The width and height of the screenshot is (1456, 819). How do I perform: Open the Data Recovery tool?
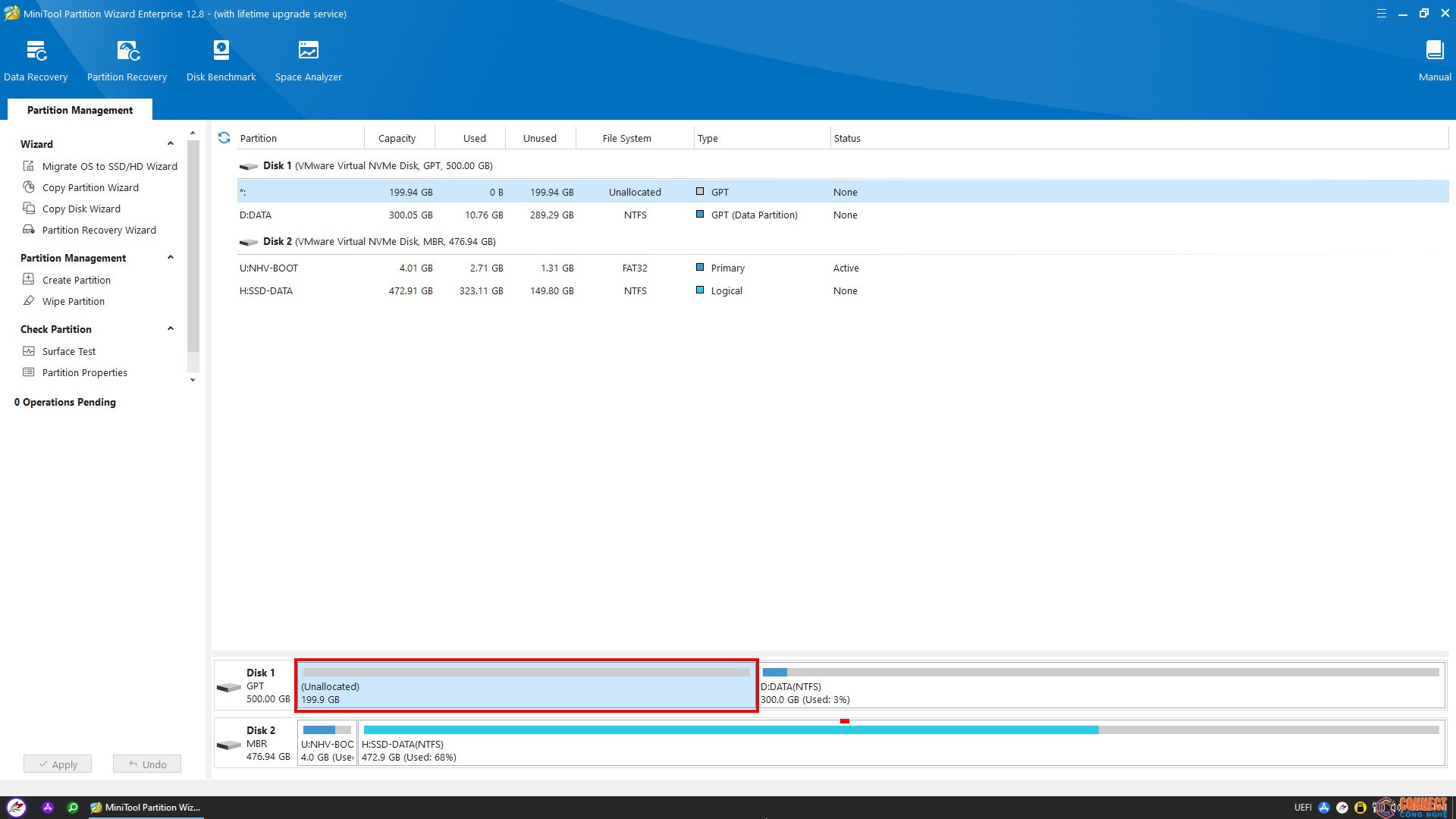pyautogui.click(x=36, y=61)
